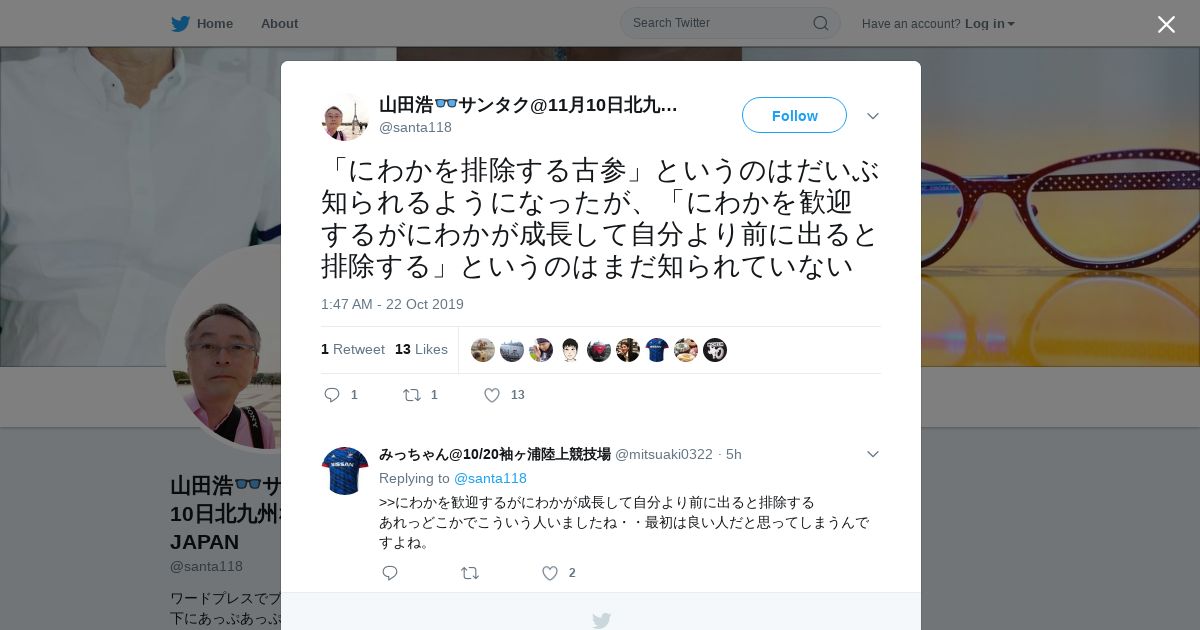The width and height of the screenshot is (1200, 630).
Task: Reply to the main tweet
Action: (333, 395)
